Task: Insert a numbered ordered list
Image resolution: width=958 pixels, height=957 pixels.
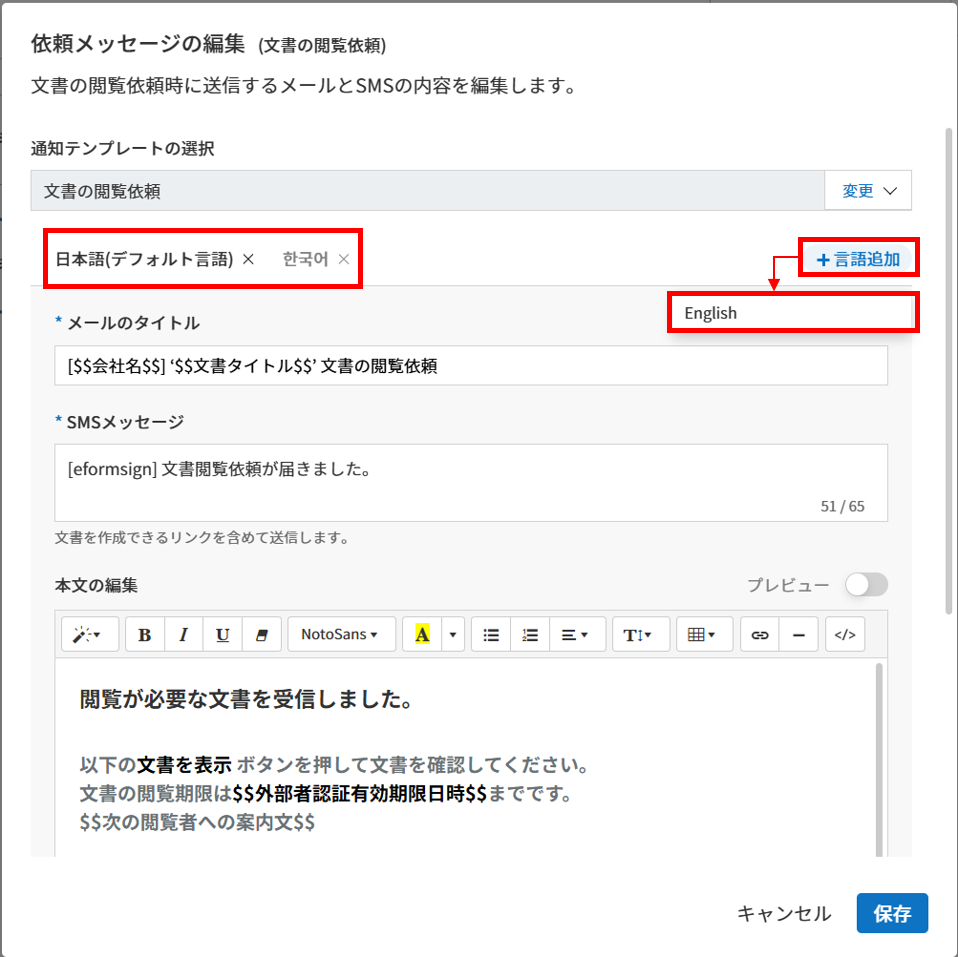Action: pyautogui.click(x=530, y=635)
